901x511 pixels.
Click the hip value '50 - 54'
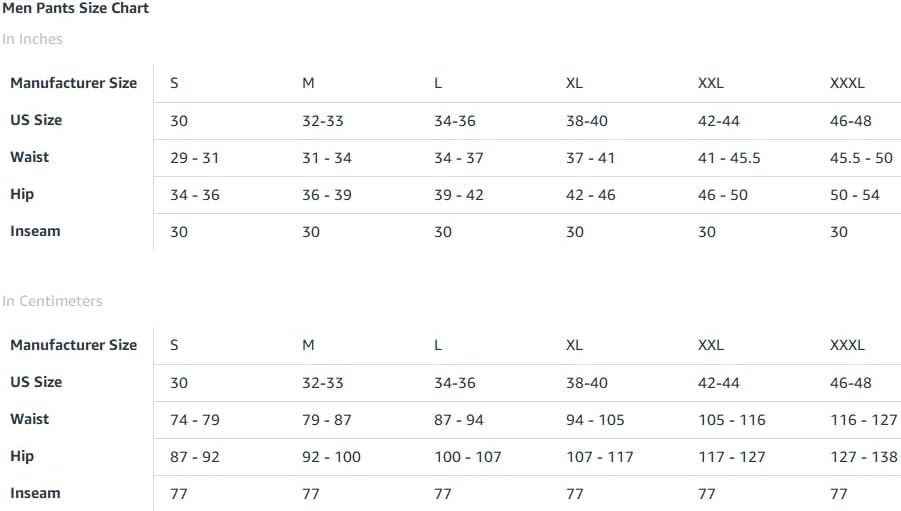854,195
